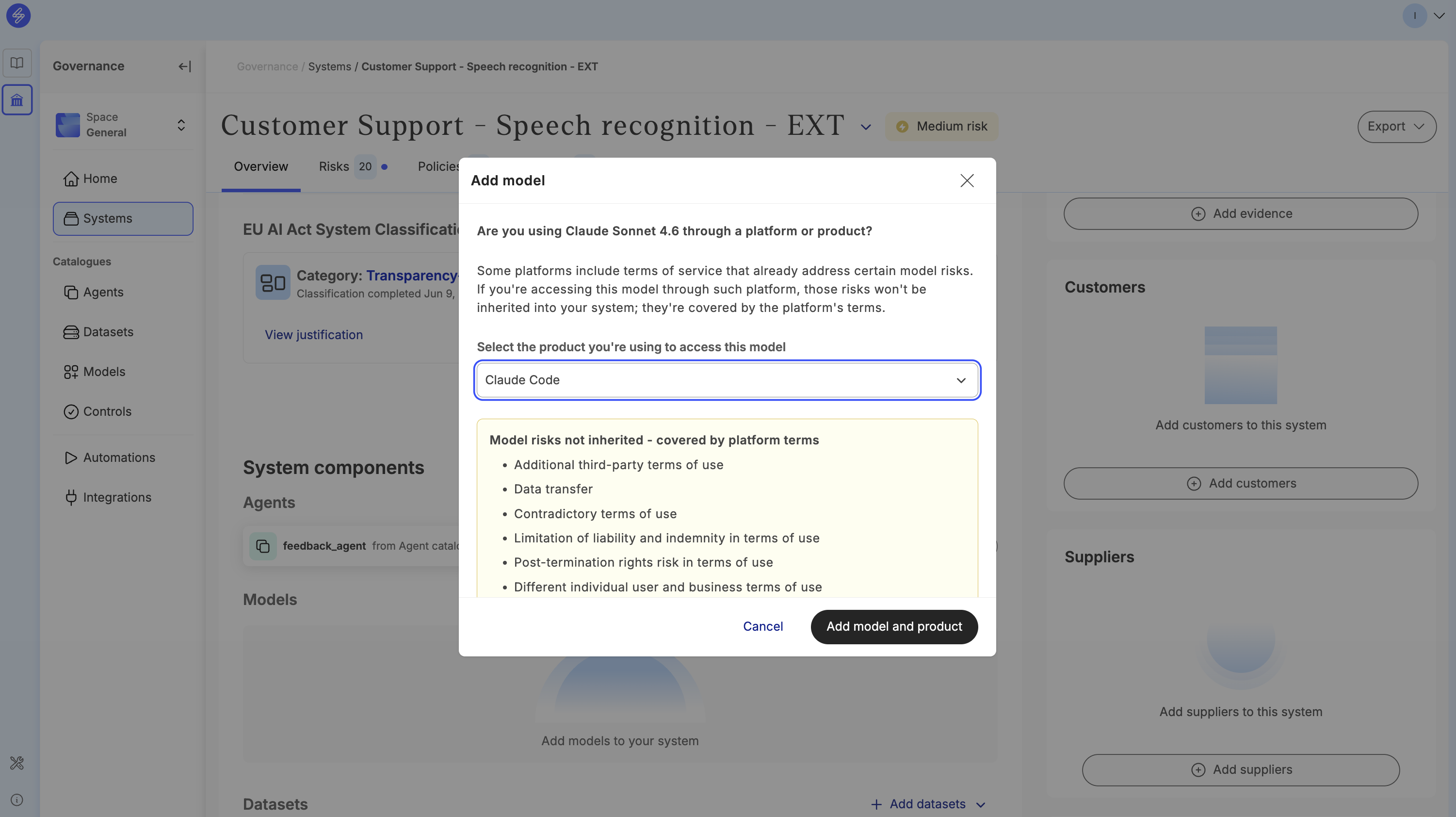Open the Claude Code product dropdown
The width and height of the screenshot is (1456, 817).
(727, 380)
